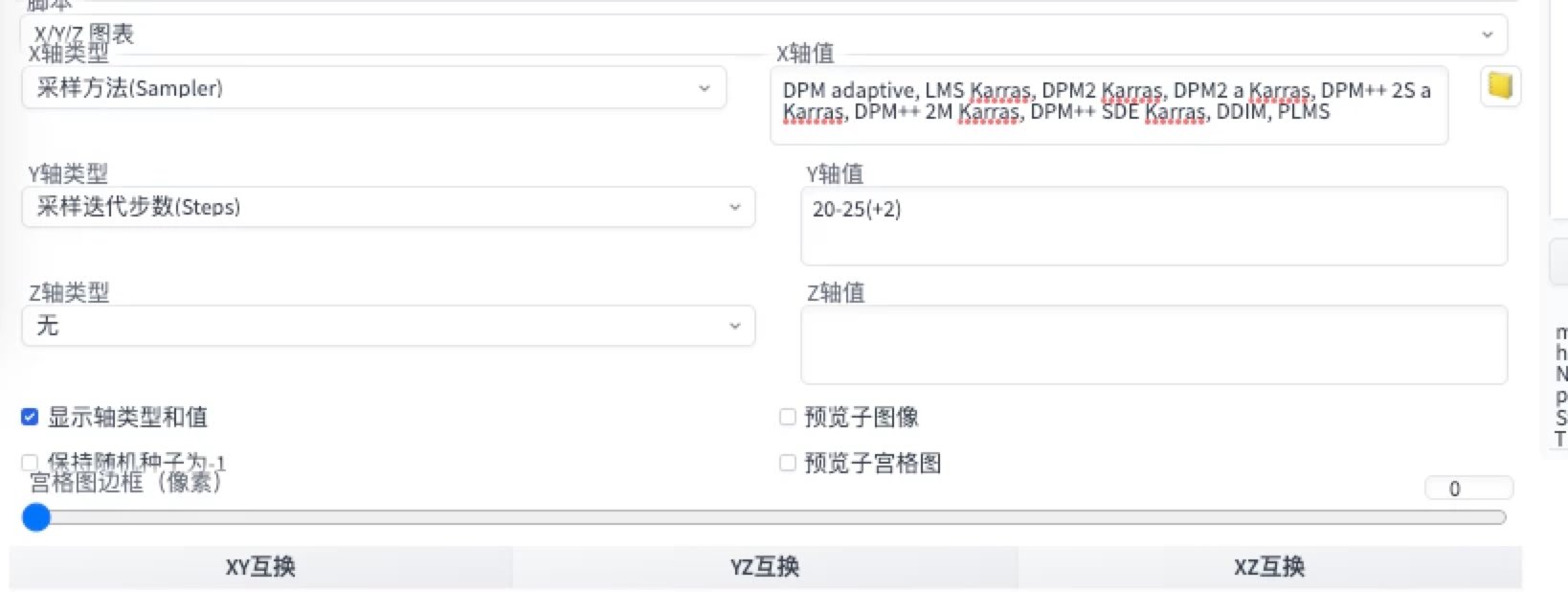Open the Y轴类型 dropdown set to 采样迭代步数(Steps)

pos(388,207)
